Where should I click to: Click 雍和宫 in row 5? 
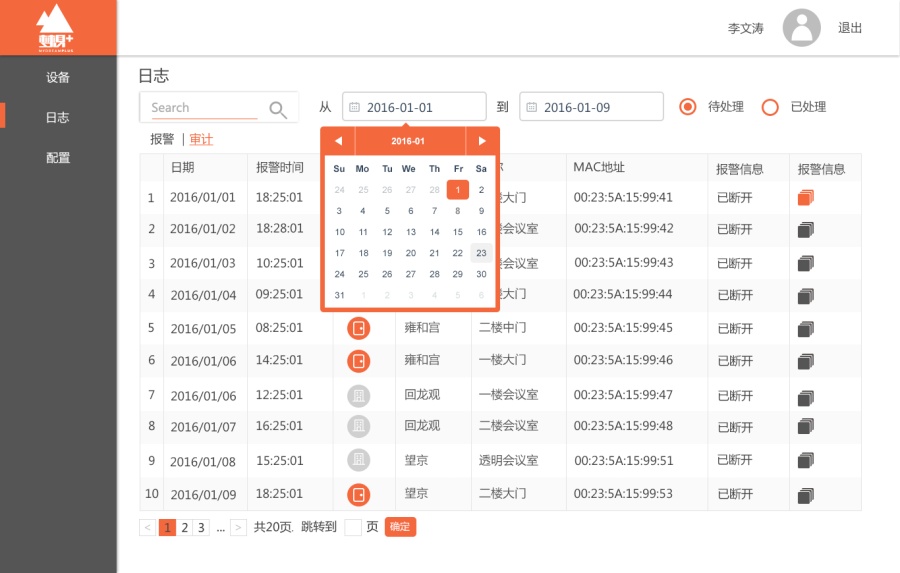pyautogui.click(x=422, y=328)
